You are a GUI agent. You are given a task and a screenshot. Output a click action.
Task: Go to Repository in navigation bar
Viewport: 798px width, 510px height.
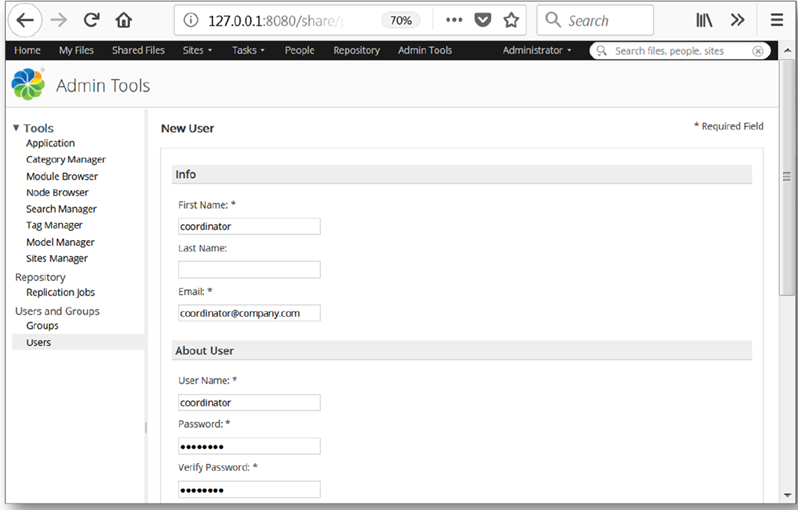(x=356, y=50)
